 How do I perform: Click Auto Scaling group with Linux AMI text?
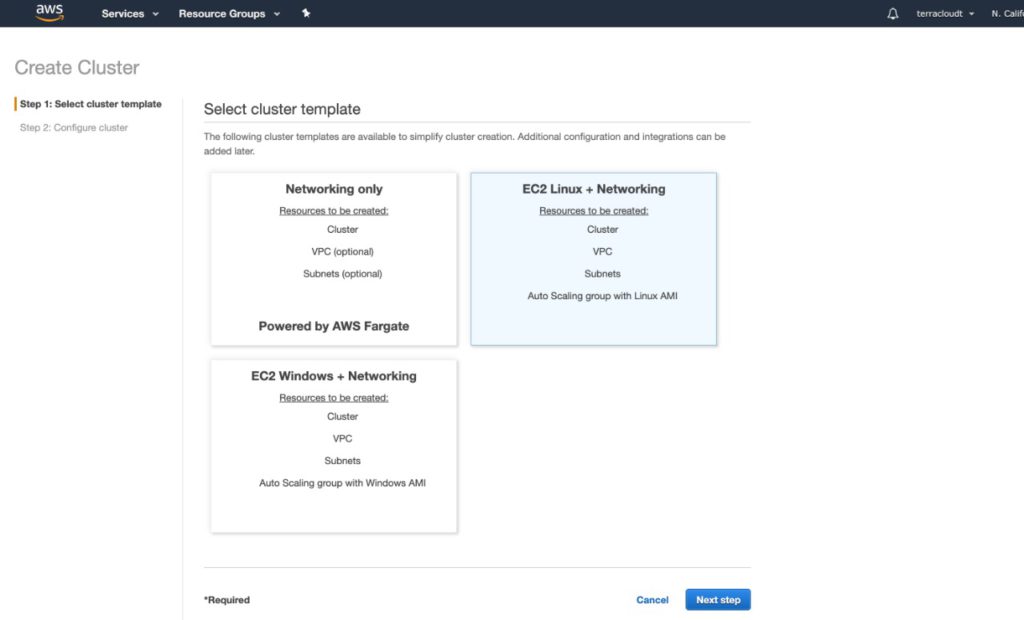(602, 296)
